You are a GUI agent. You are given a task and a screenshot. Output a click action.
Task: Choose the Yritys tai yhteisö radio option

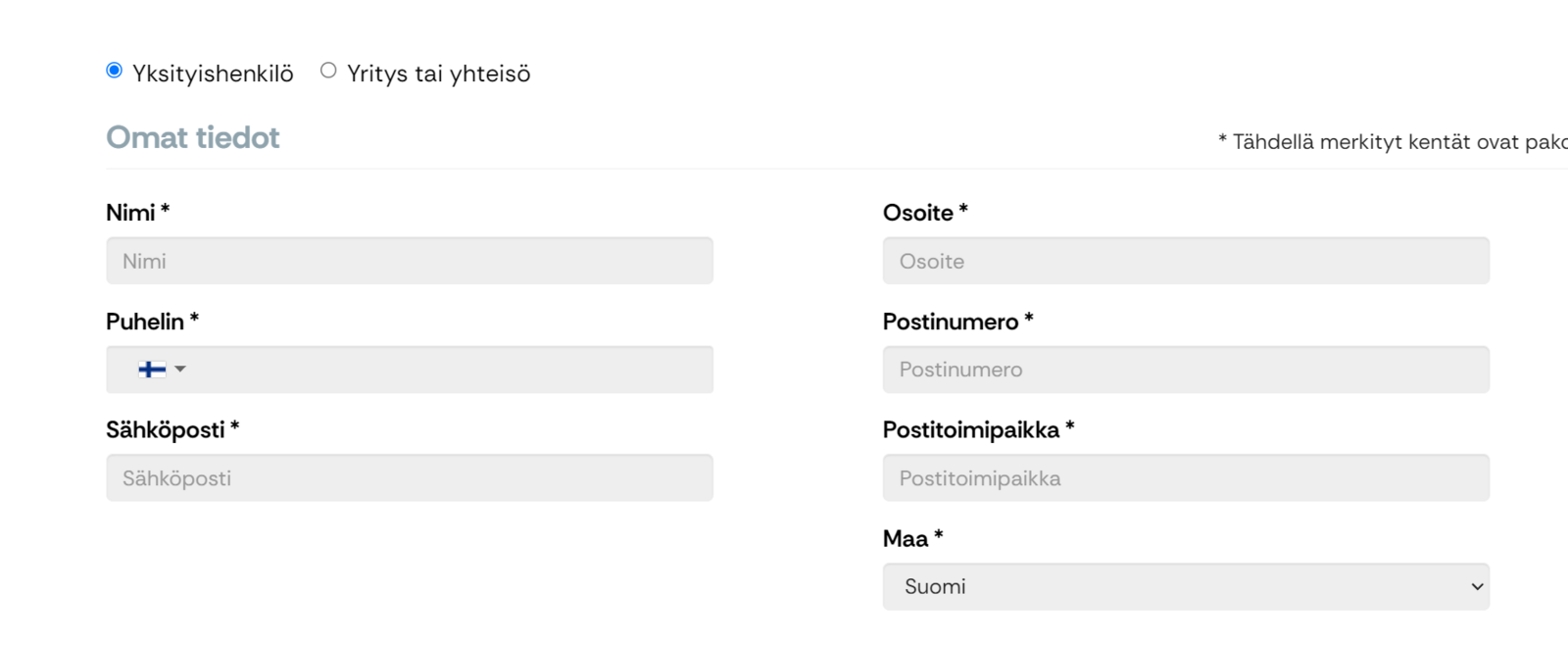[328, 71]
